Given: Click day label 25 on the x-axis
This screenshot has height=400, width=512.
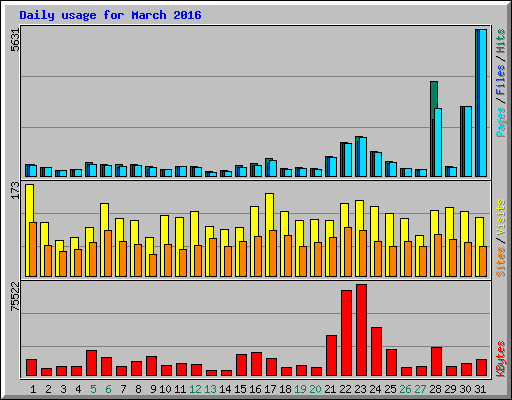Looking at the screenshot, I should tap(390, 389).
